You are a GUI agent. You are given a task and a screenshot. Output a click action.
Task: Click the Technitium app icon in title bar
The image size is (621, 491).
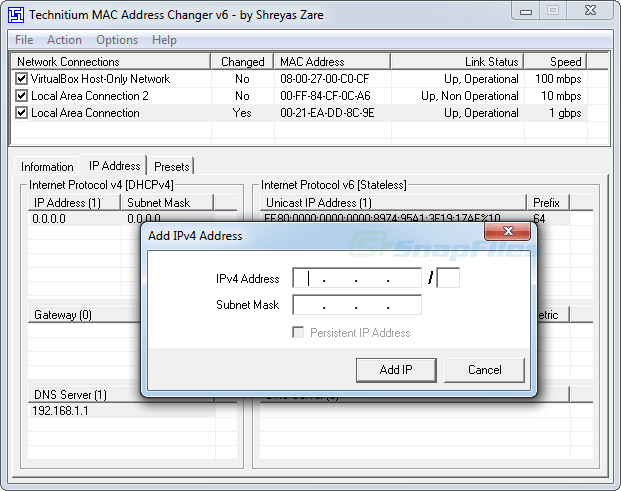pyautogui.click(x=16, y=15)
